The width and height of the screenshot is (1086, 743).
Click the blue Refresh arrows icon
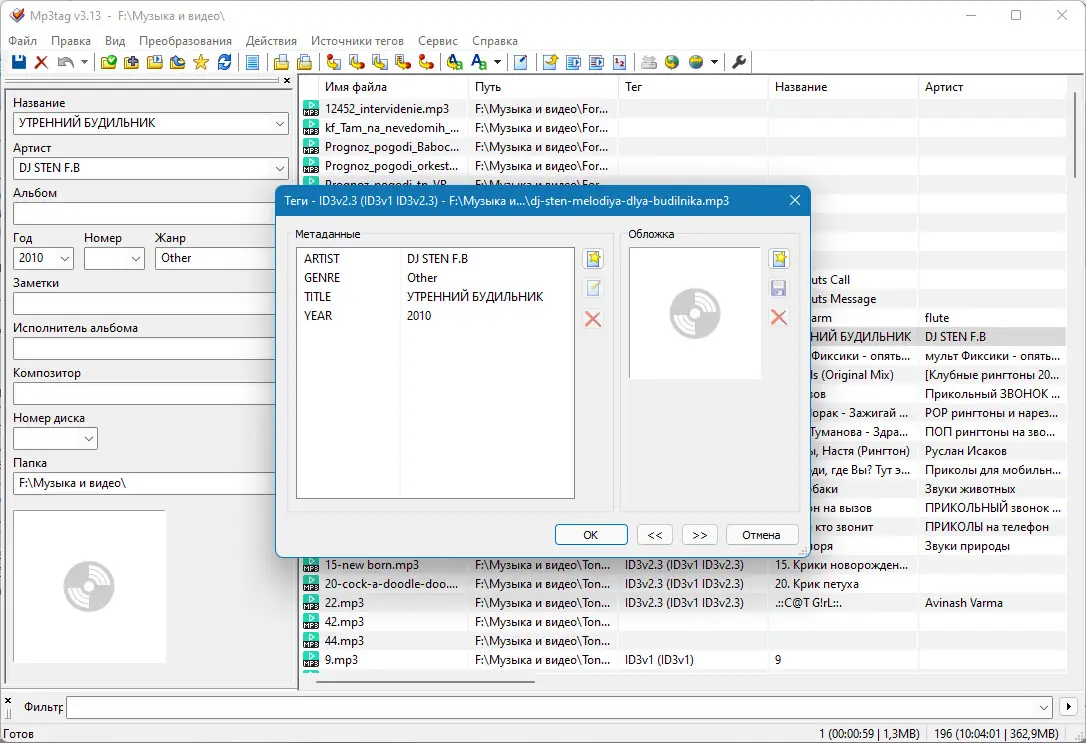[x=224, y=62]
